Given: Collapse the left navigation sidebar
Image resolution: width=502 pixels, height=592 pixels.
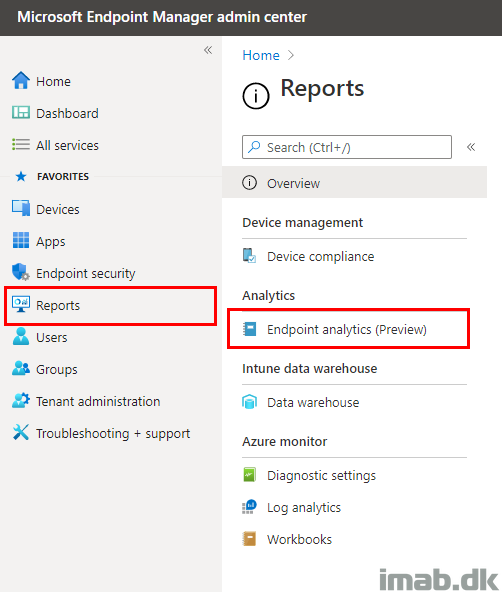Looking at the screenshot, I should pyautogui.click(x=208, y=50).
